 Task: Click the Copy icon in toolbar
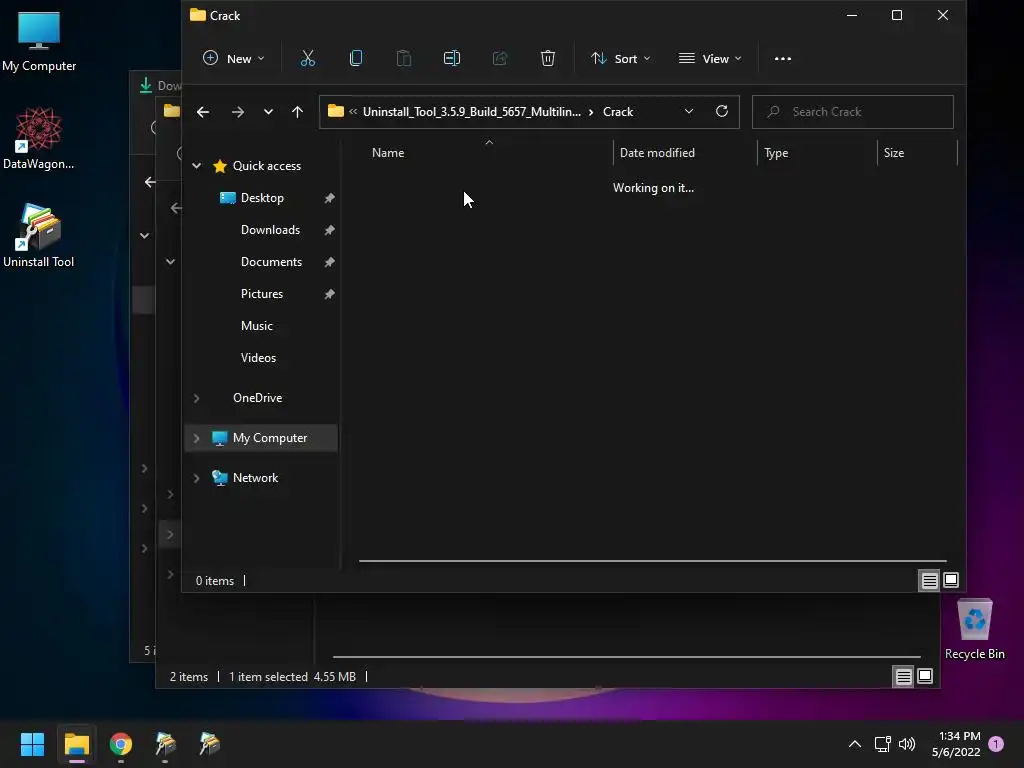356,59
